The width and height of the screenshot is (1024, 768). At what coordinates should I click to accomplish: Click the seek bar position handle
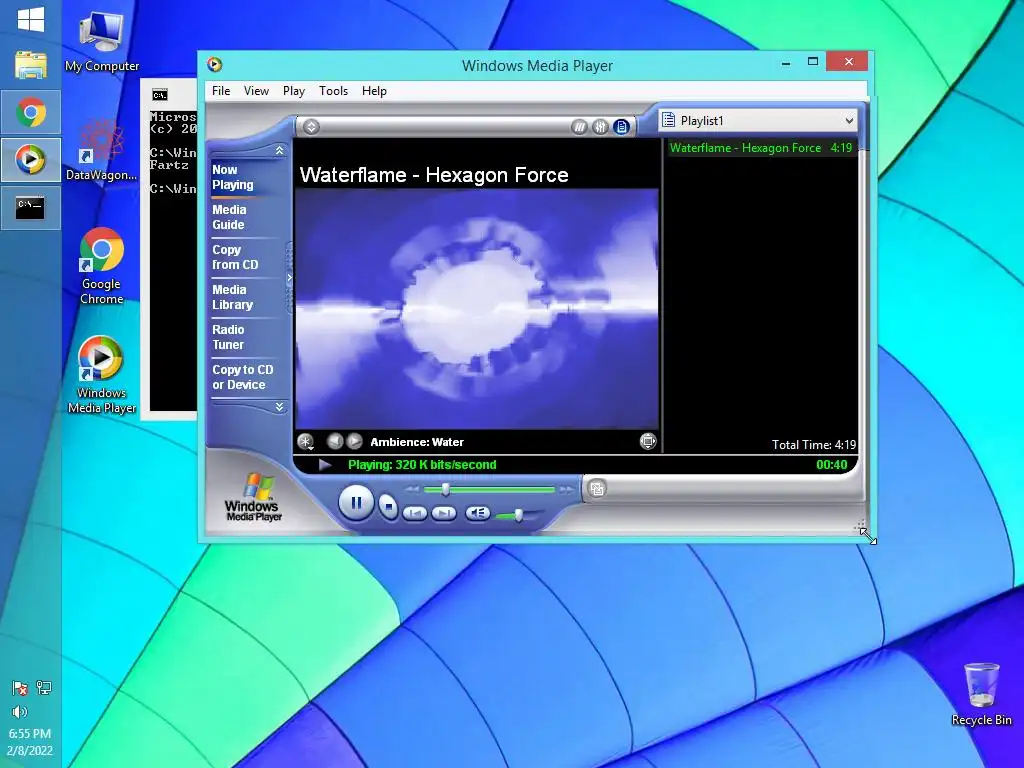445,489
